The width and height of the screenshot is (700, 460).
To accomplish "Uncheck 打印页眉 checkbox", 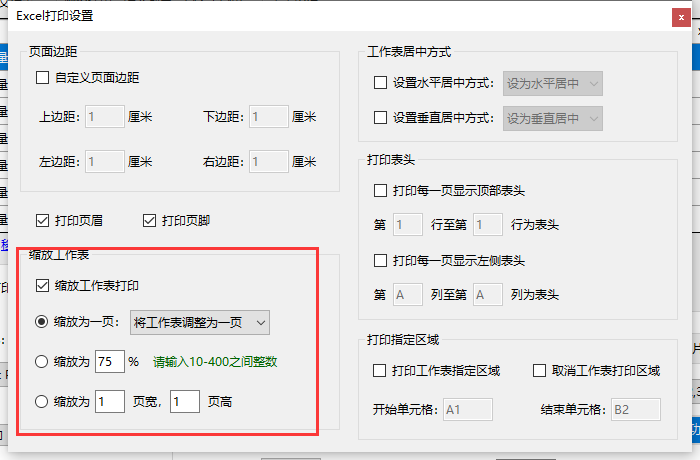I will 42,221.
